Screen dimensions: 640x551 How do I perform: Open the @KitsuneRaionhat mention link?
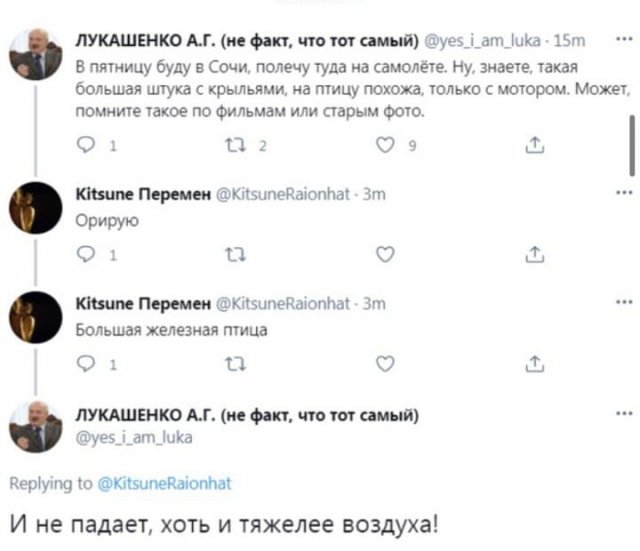[x=165, y=483]
